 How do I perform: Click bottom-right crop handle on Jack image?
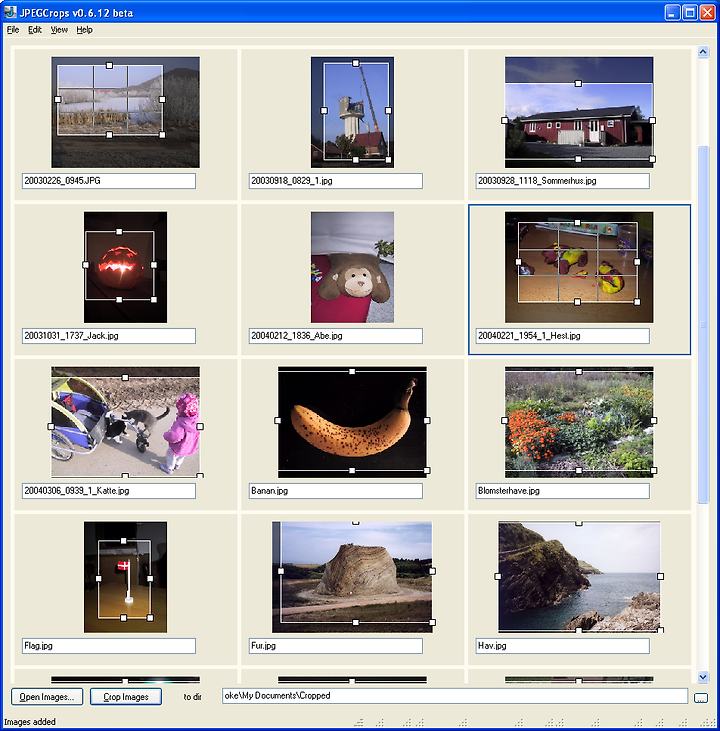tap(154, 299)
